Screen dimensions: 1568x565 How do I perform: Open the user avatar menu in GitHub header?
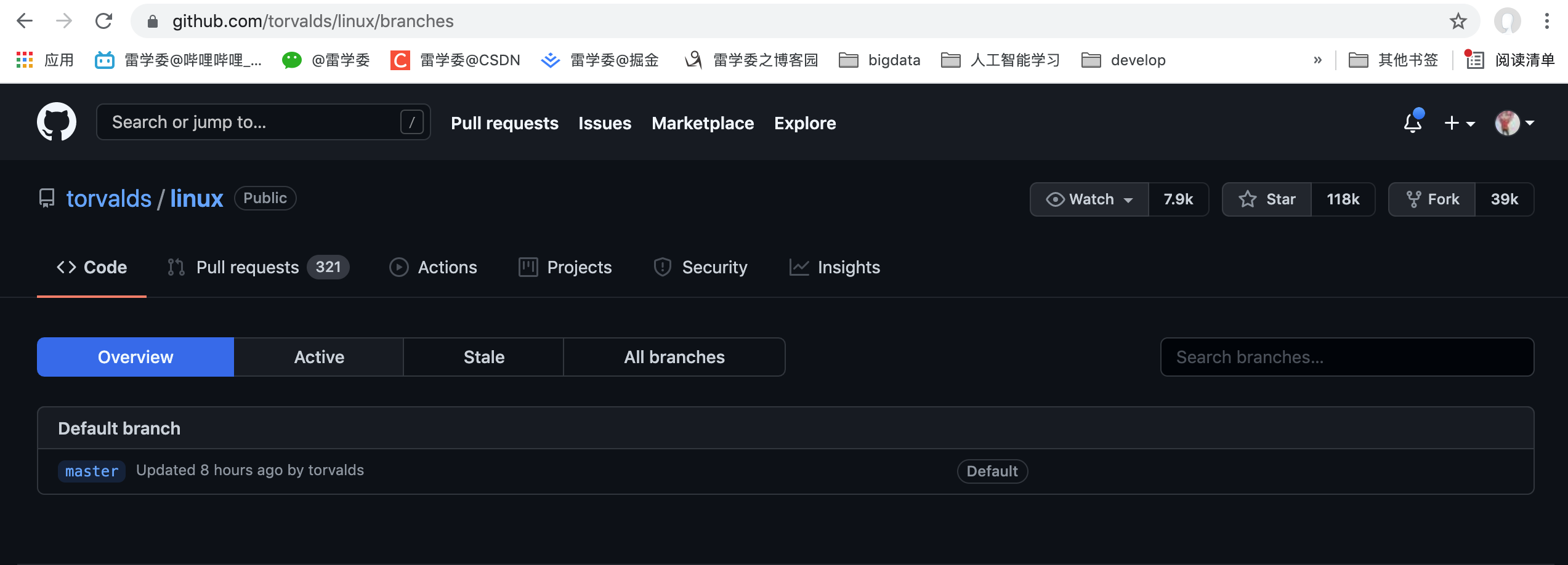[1514, 123]
